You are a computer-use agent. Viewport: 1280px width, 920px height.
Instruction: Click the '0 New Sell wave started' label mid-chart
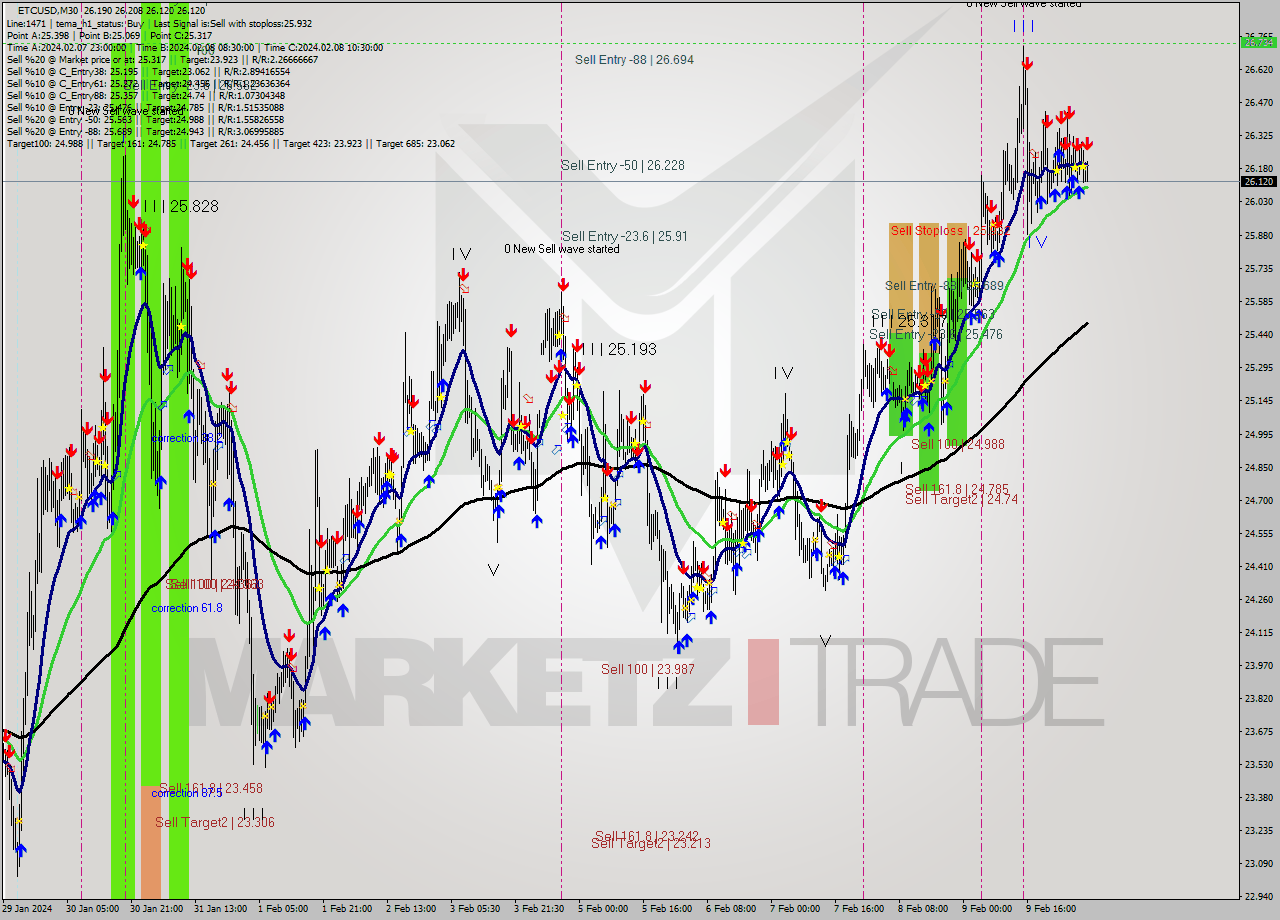[x=561, y=249]
